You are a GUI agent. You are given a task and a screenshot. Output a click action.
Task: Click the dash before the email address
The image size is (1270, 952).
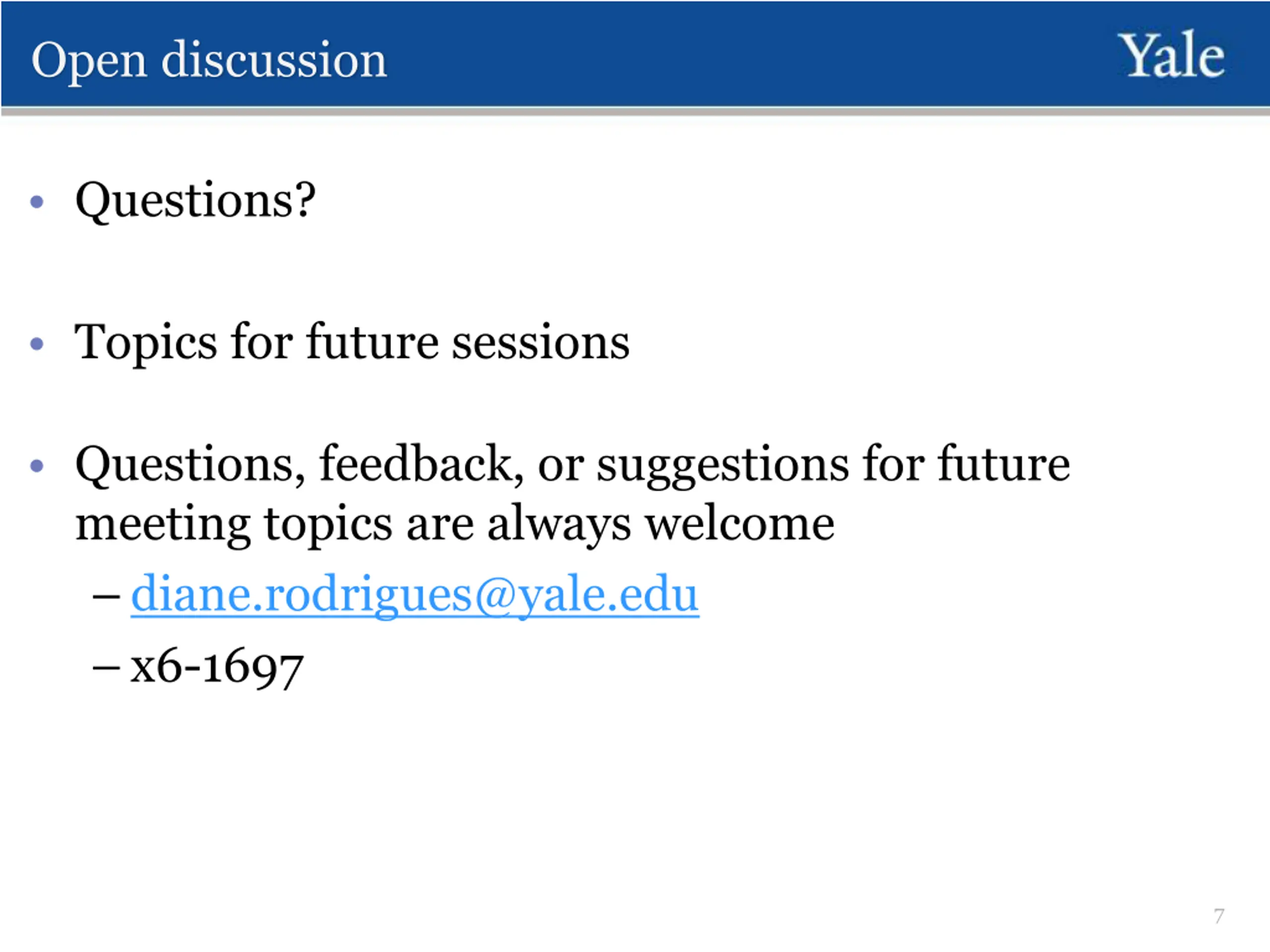[x=106, y=595]
